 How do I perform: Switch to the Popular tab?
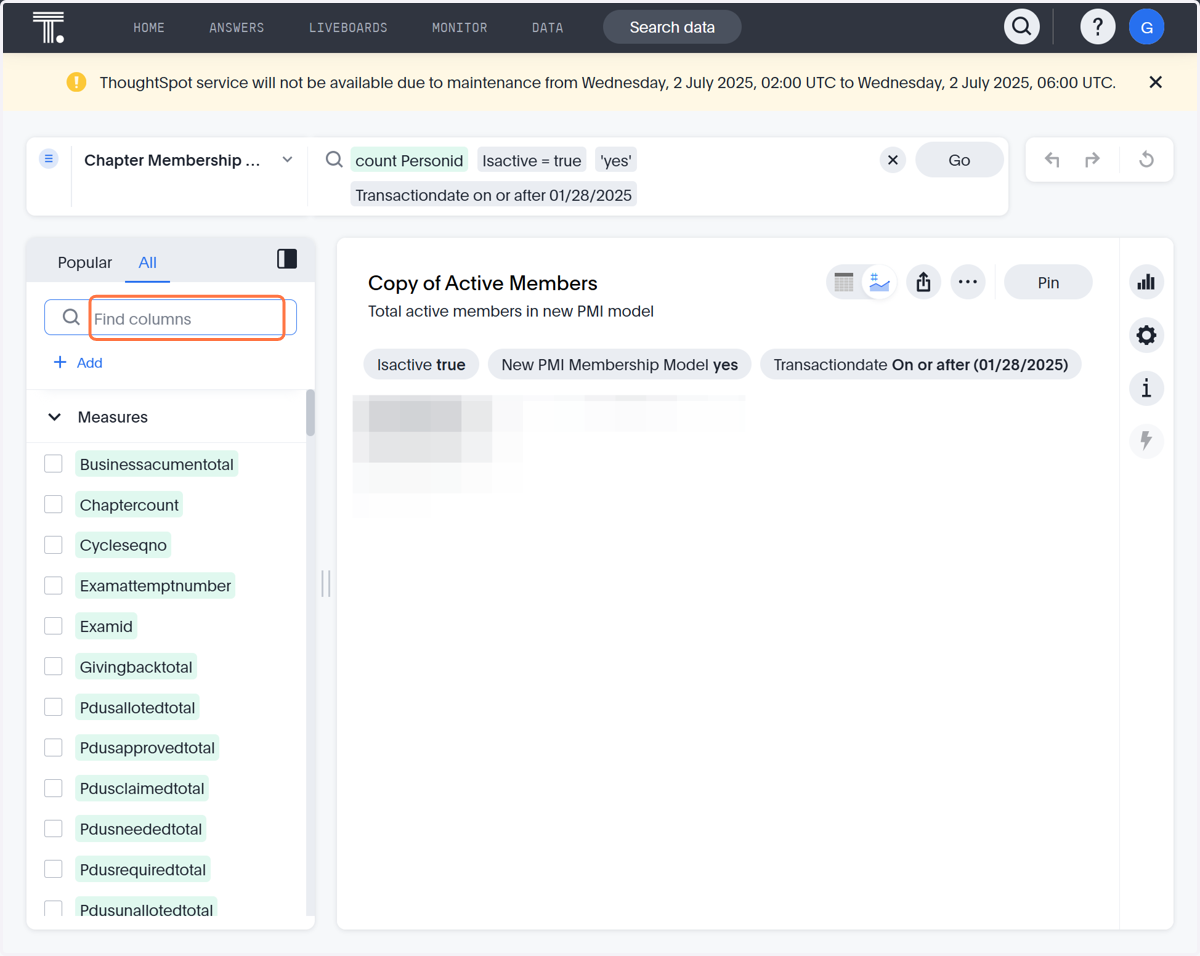click(x=85, y=262)
